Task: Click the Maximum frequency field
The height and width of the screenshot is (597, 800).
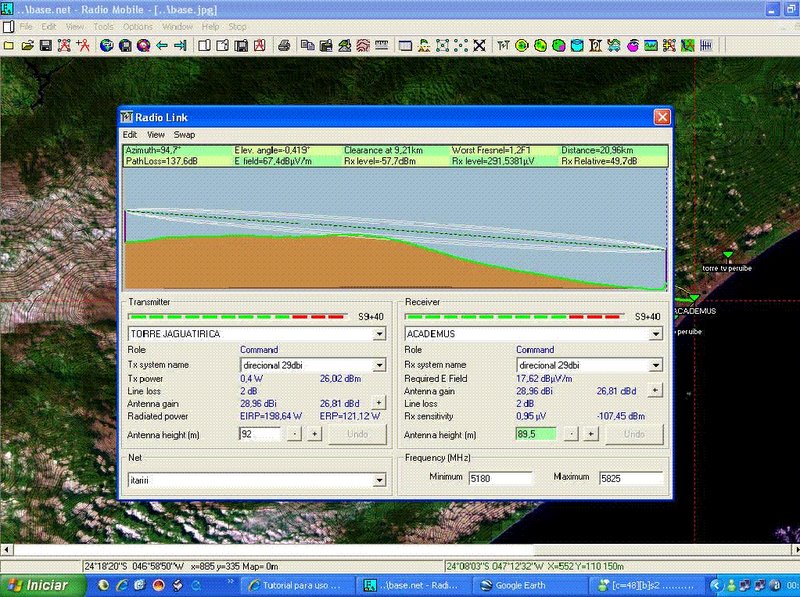Action: coord(631,478)
